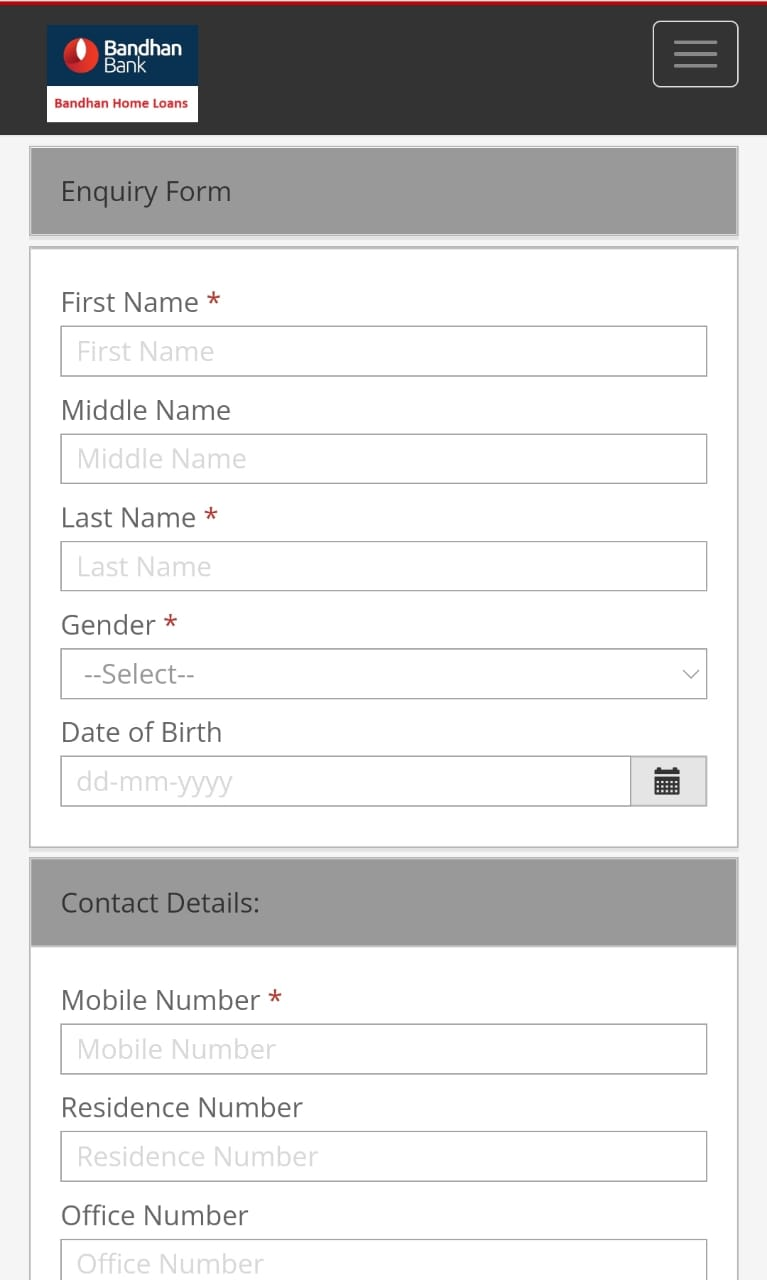The image size is (767, 1280).
Task: Click the Residence Number label
Action: coord(182,1107)
